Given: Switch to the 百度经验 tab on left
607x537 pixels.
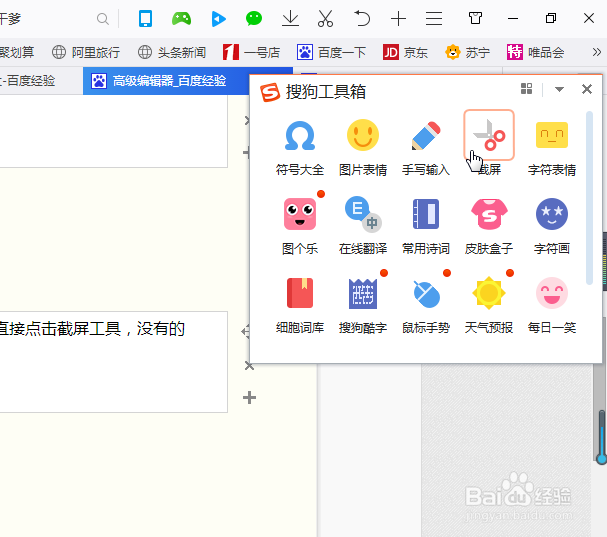Looking at the screenshot, I should pyautogui.click(x=41, y=81).
